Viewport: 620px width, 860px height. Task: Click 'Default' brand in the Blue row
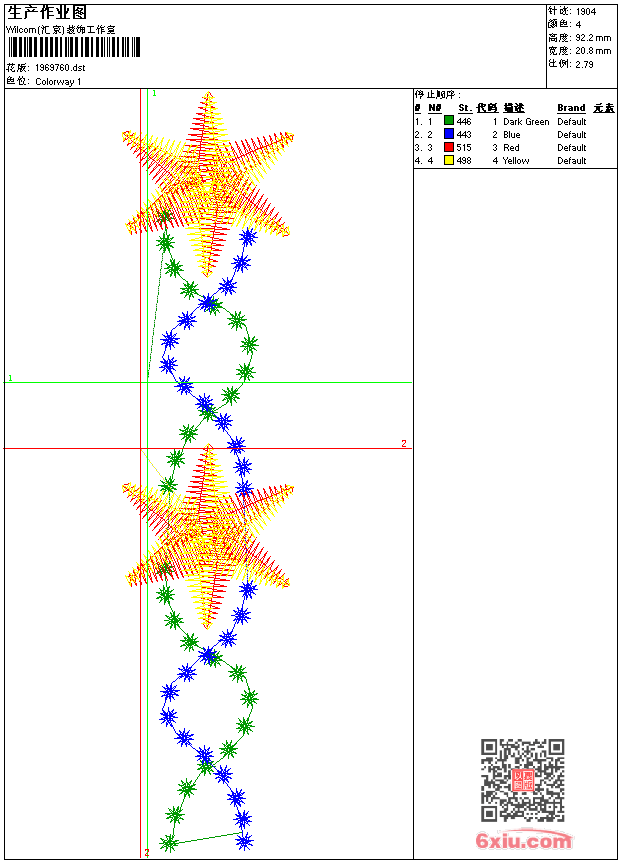click(571, 134)
